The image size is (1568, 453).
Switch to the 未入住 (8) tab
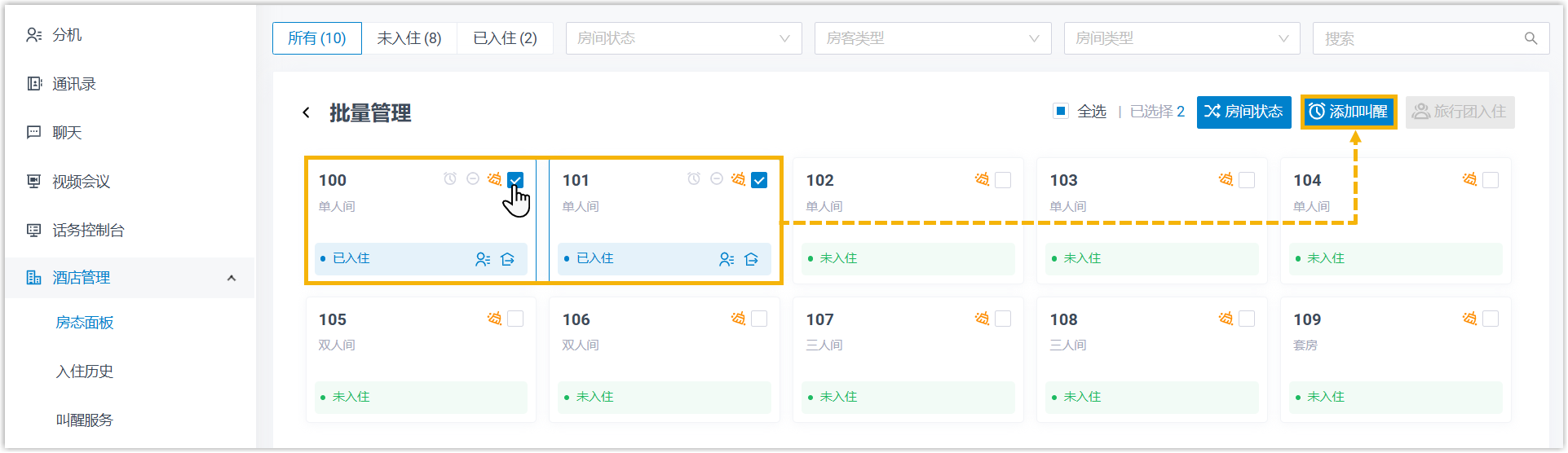click(x=409, y=38)
